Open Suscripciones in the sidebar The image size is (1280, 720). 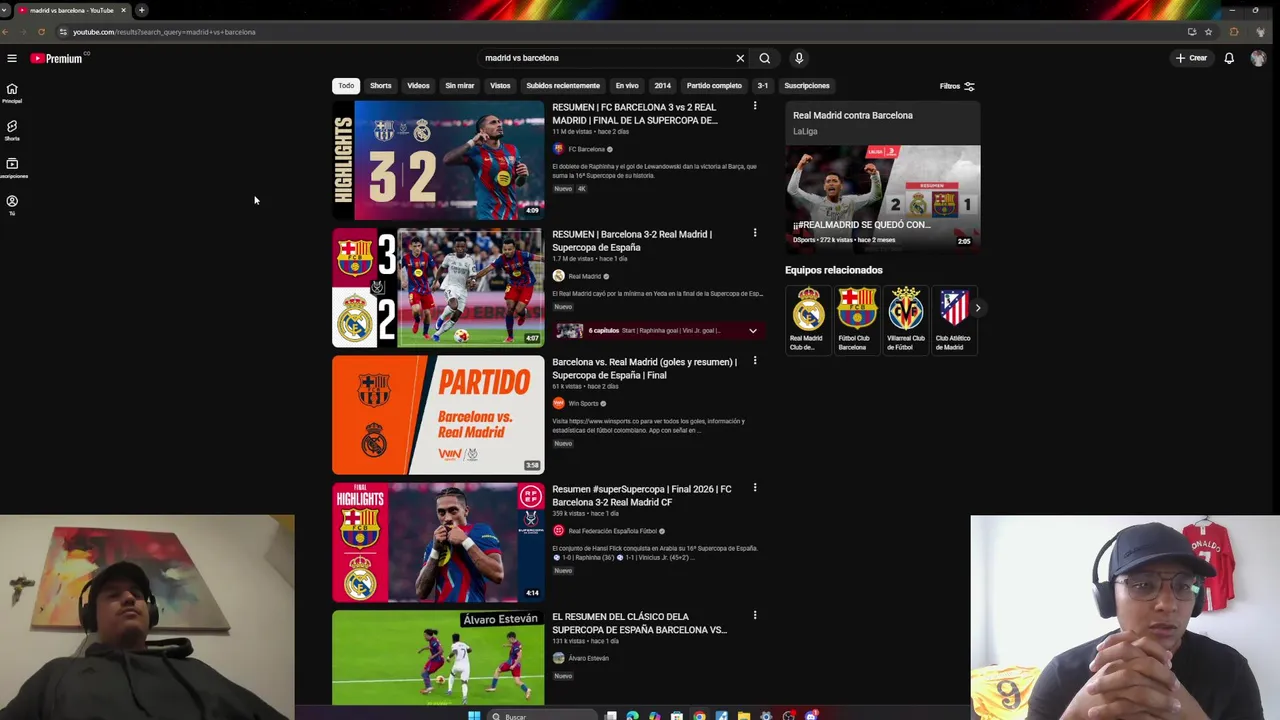pyautogui.click(x=12, y=168)
